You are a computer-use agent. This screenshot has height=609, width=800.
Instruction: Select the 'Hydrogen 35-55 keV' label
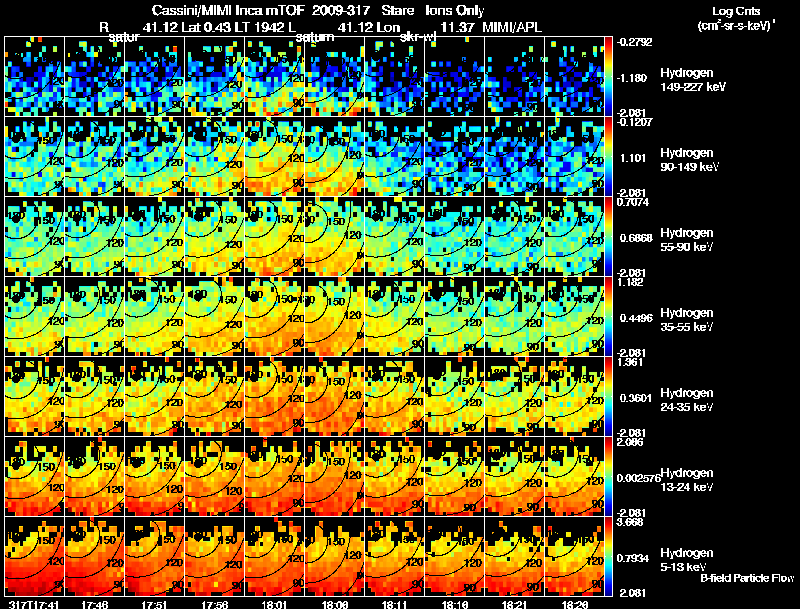[x=687, y=320]
